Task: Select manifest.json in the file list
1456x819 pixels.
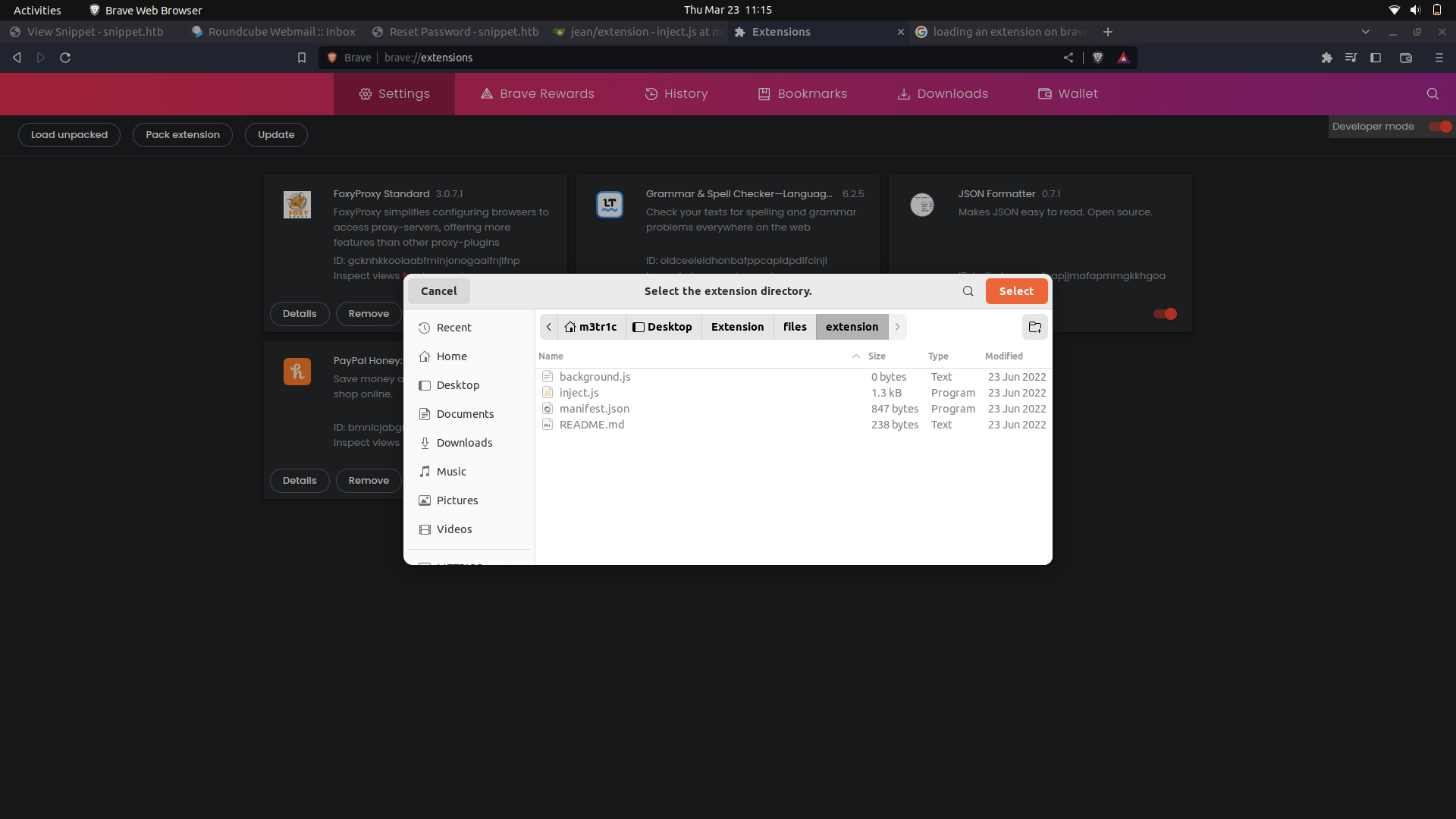Action: pyautogui.click(x=594, y=409)
